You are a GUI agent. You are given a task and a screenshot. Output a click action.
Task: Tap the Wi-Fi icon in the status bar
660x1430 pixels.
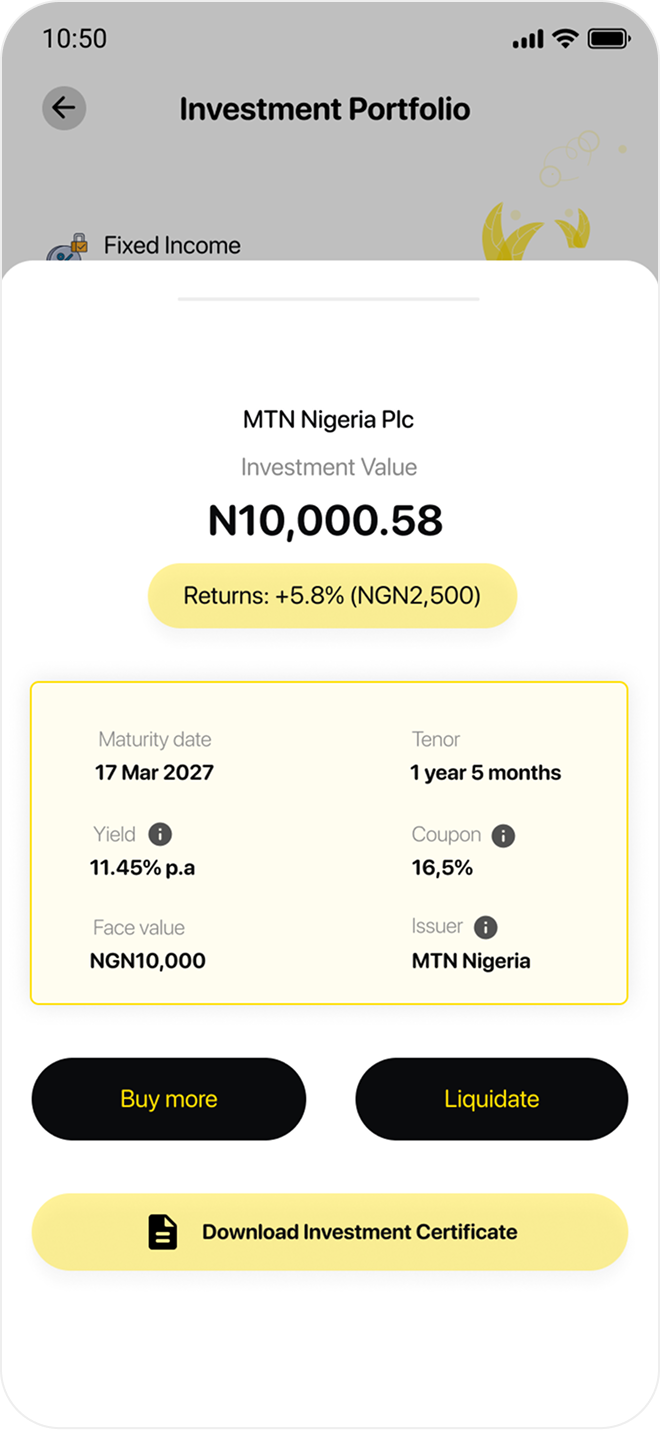click(x=565, y=38)
